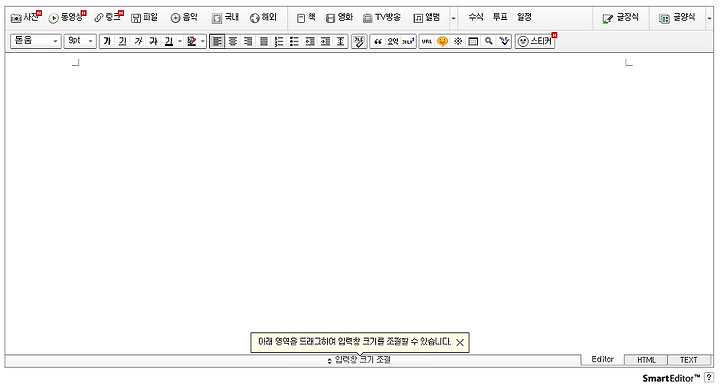Attach a link using 링크
The width and height of the screenshot is (720, 389).
(x=108, y=18)
